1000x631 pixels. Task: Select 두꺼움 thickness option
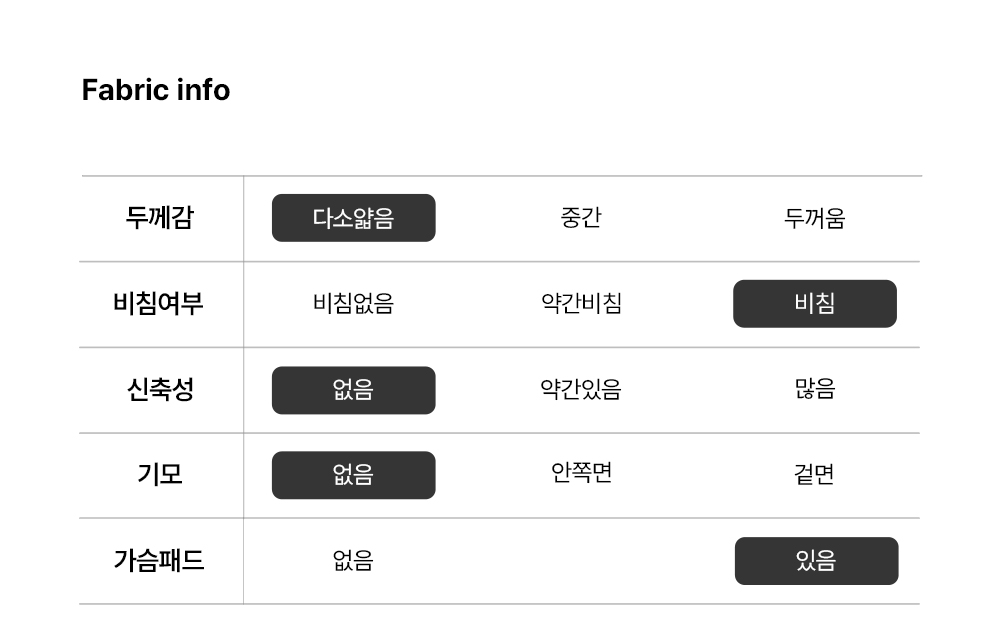(x=814, y=218)
